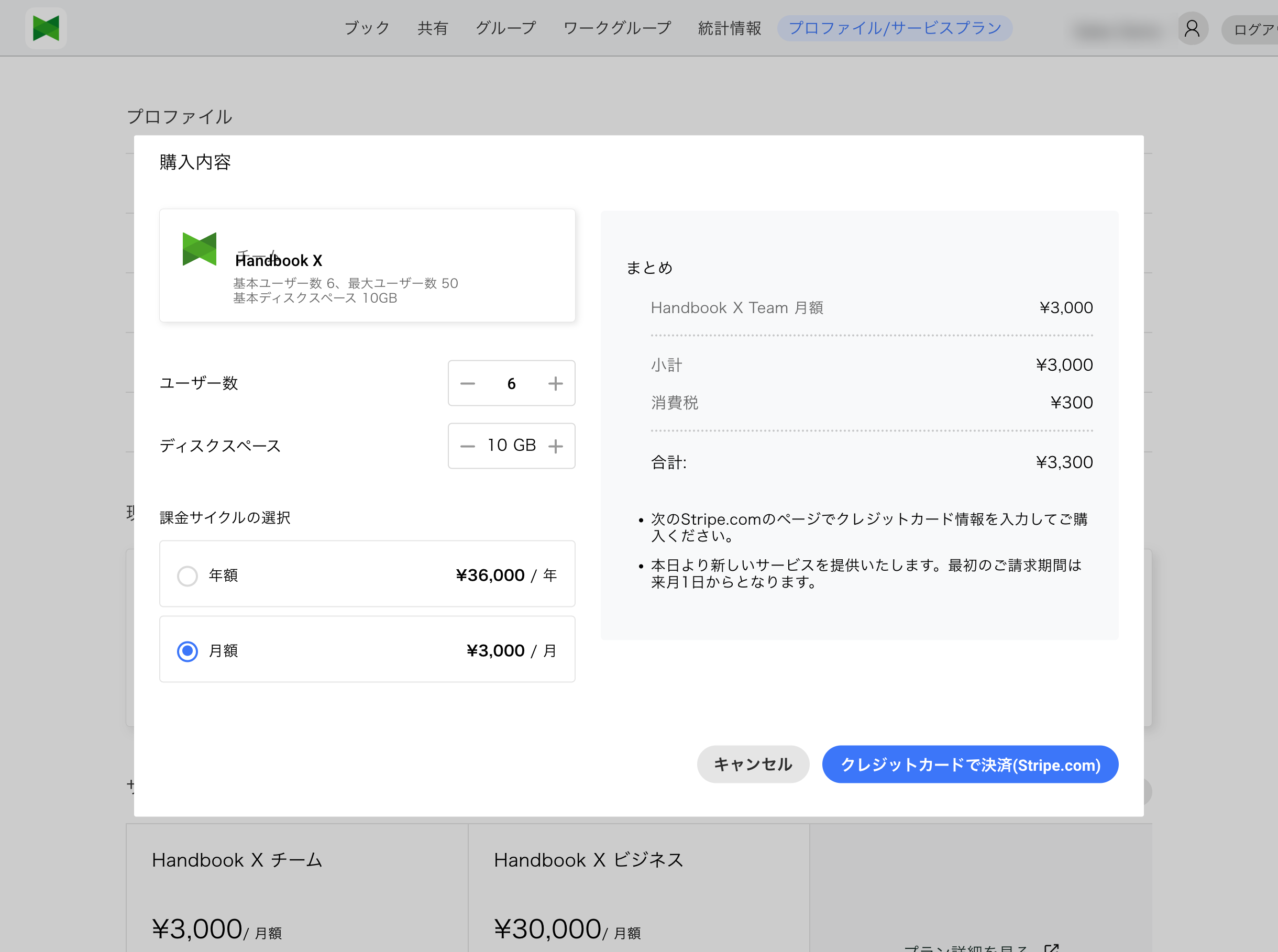1278x952 pixels.
Task: Click the Handbook X plan logo in the dialog
Action: 200,248
